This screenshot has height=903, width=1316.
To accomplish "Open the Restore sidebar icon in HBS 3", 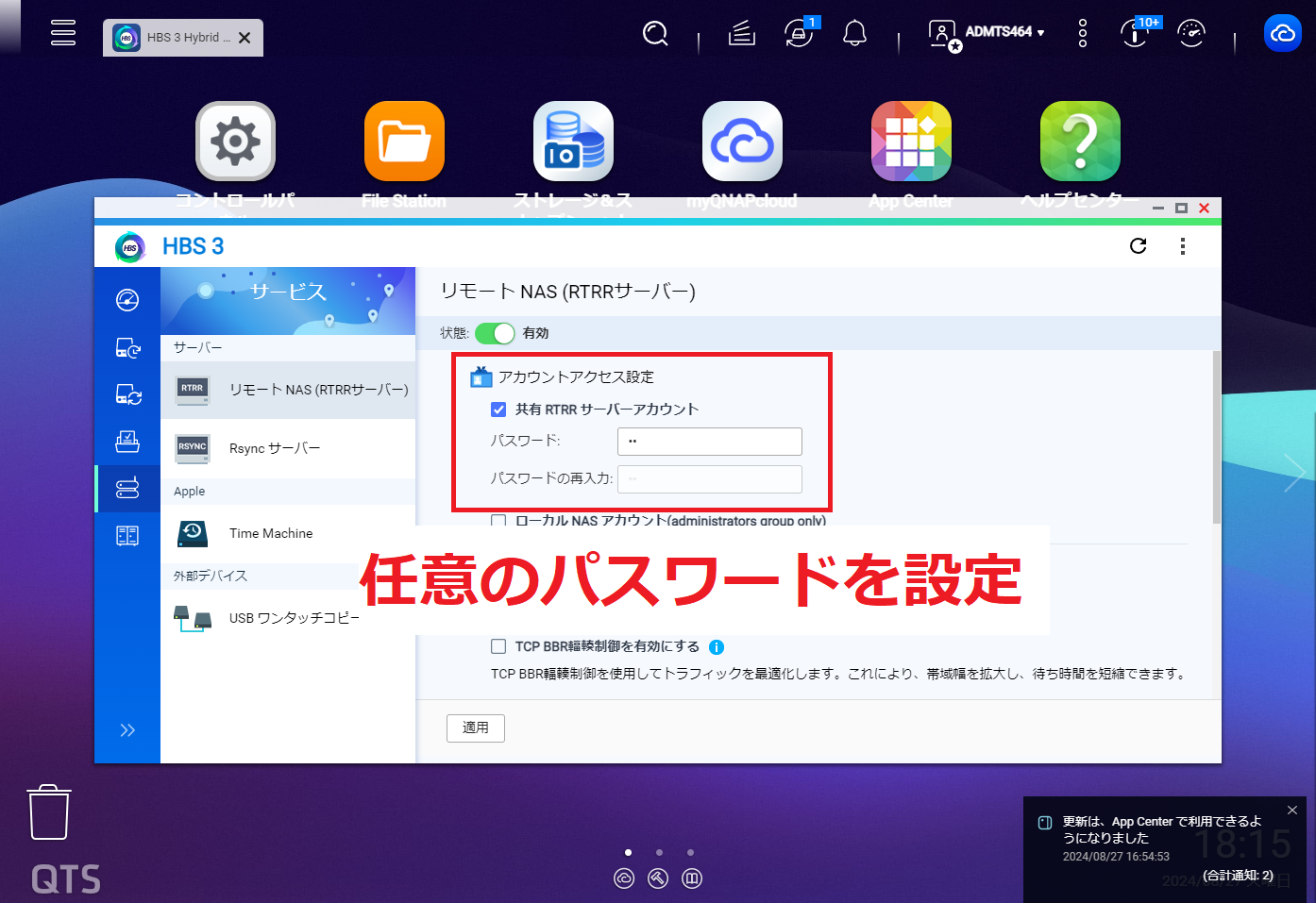I will pos(127,442).
